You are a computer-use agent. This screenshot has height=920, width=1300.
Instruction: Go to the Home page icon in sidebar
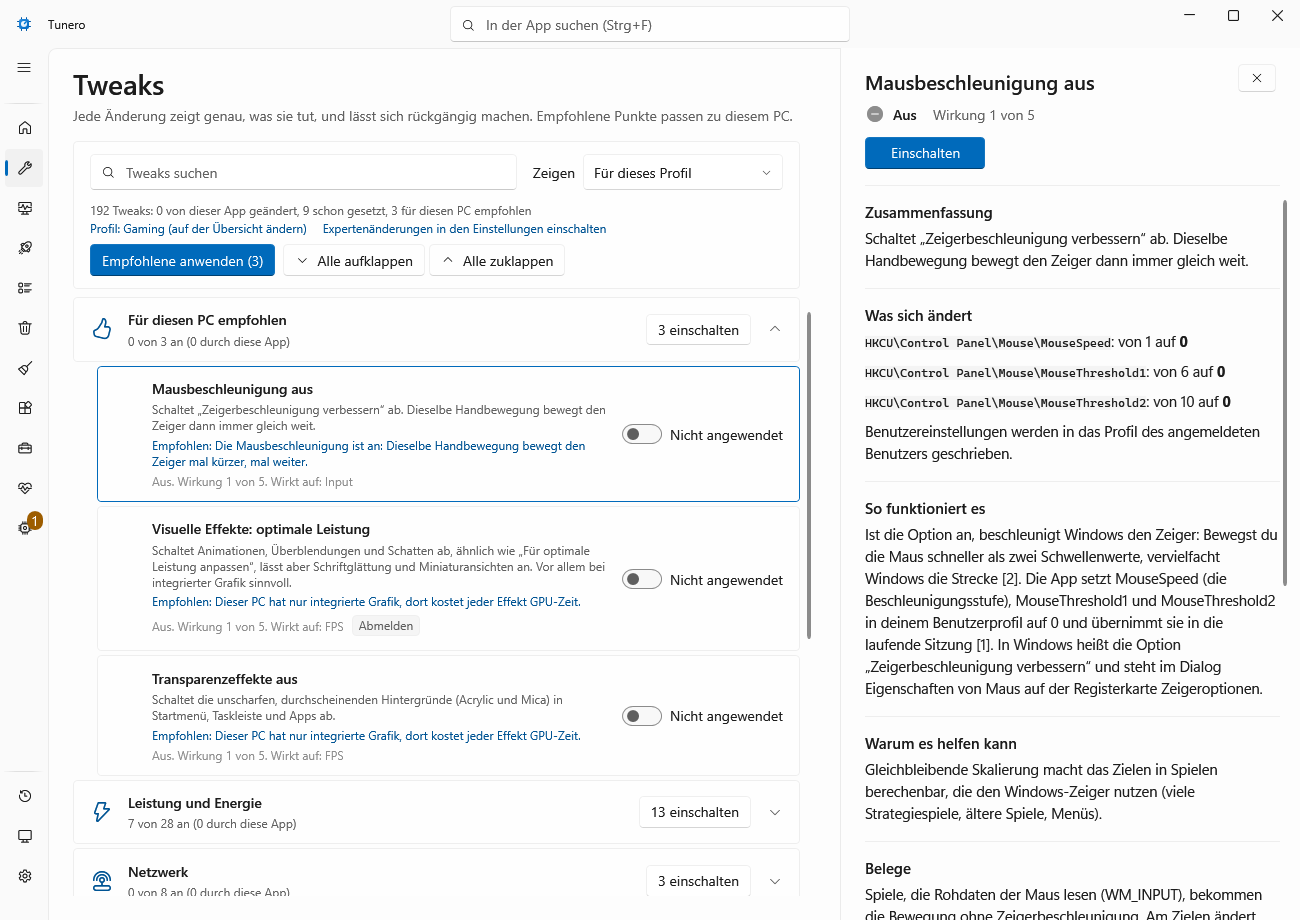[x=25, y=127]
